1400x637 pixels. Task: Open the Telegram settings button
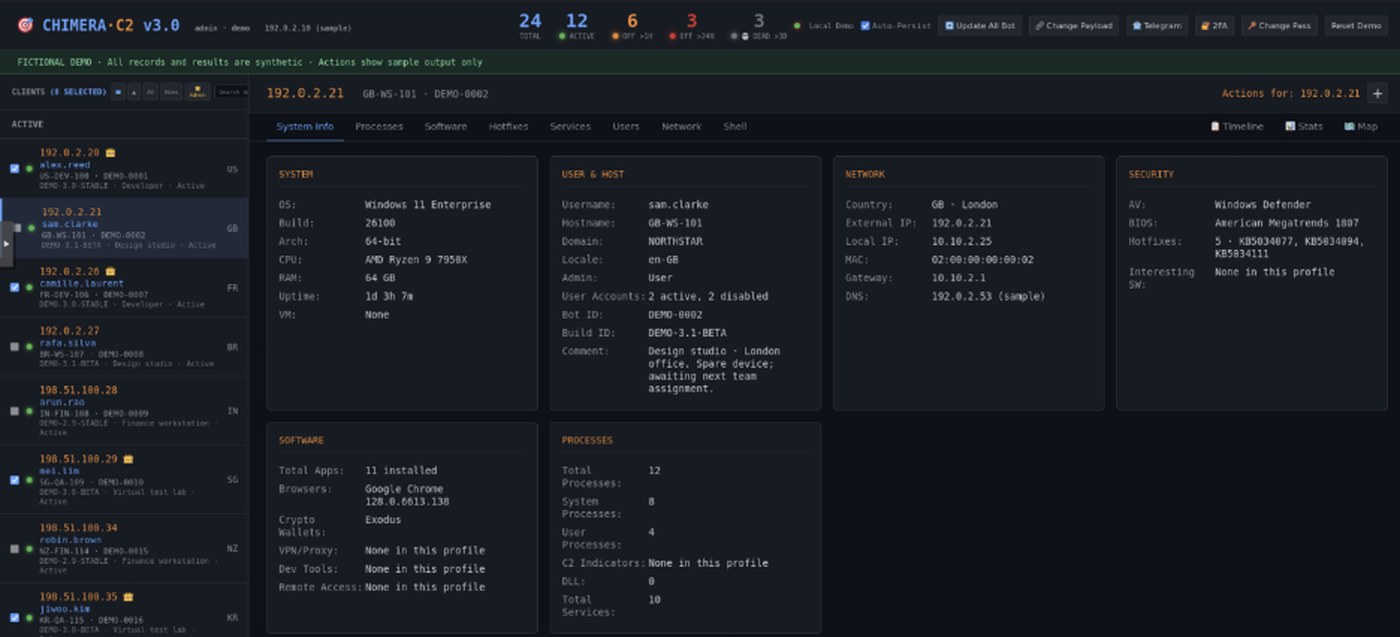1157,26
